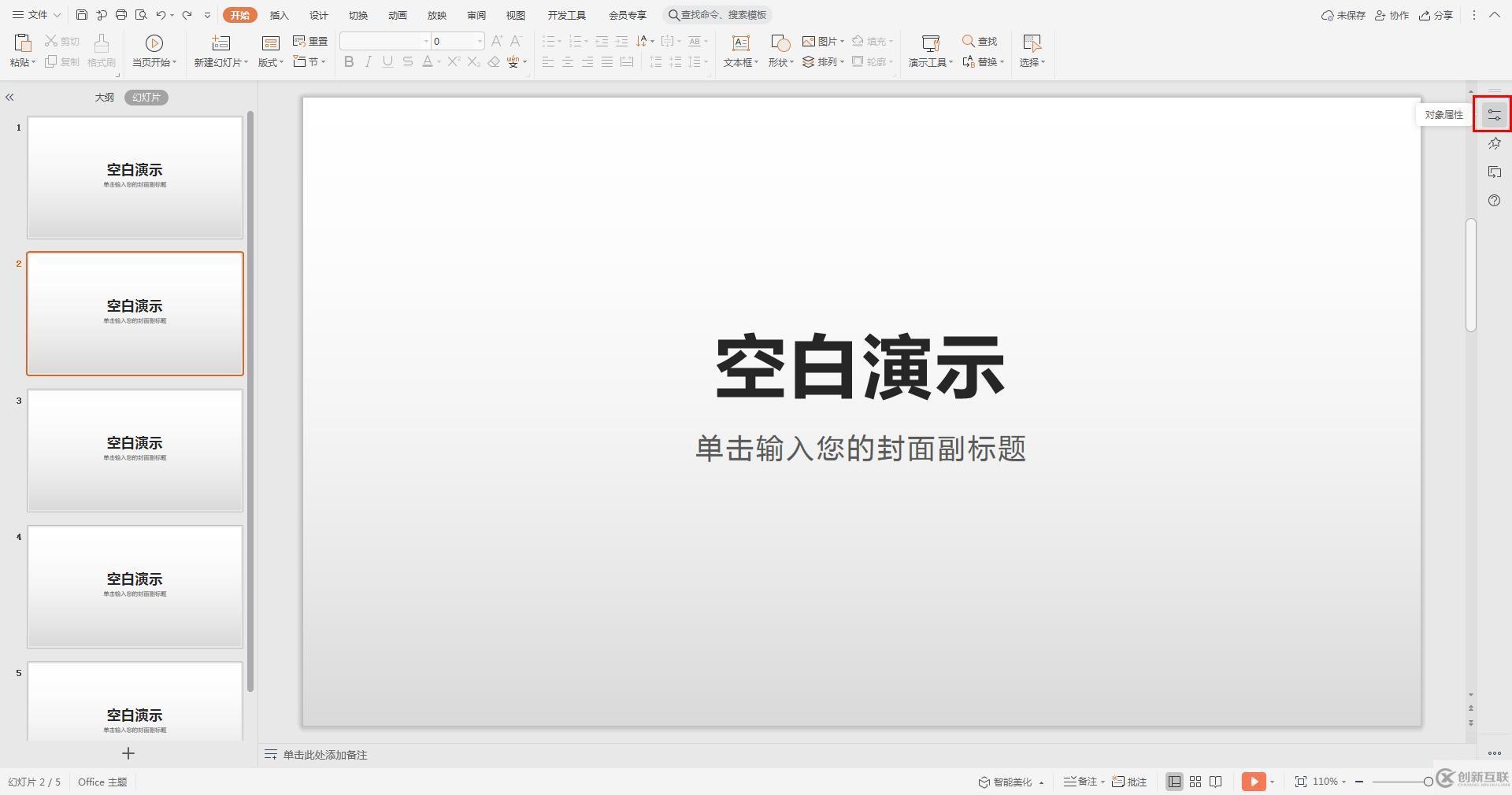The width and height of the screenshot is (1512, 795).
Task: Click the Paste clipboard icon
Action: tap(22, 43)
